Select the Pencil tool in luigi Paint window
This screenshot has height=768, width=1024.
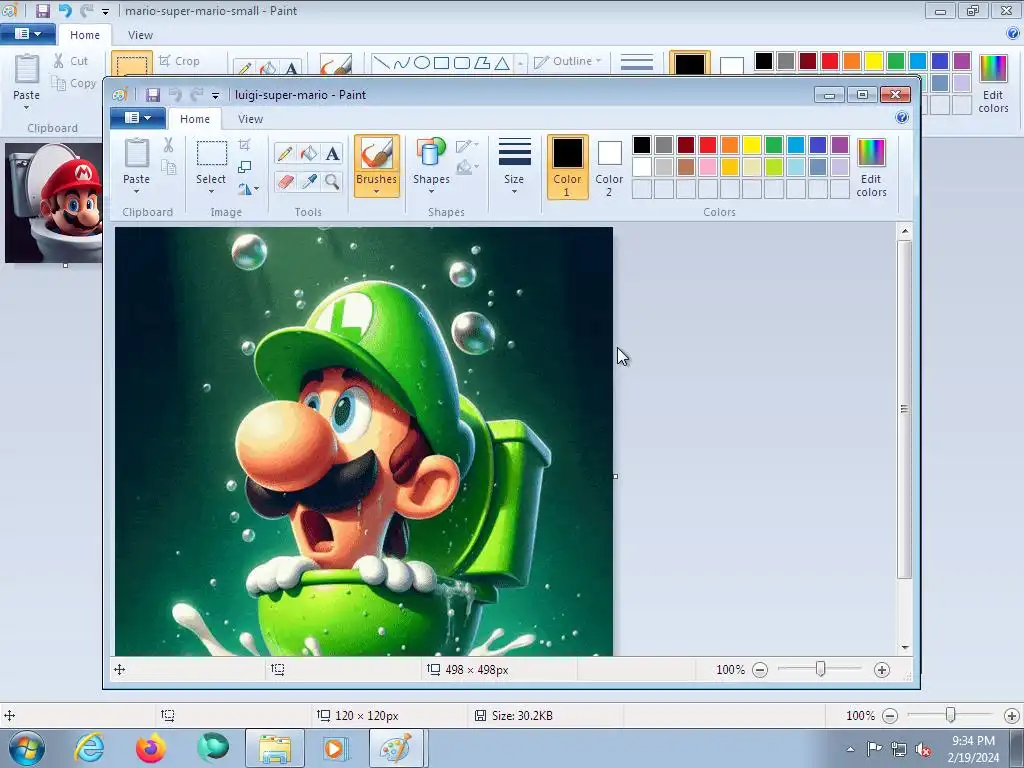coord(285,153)
